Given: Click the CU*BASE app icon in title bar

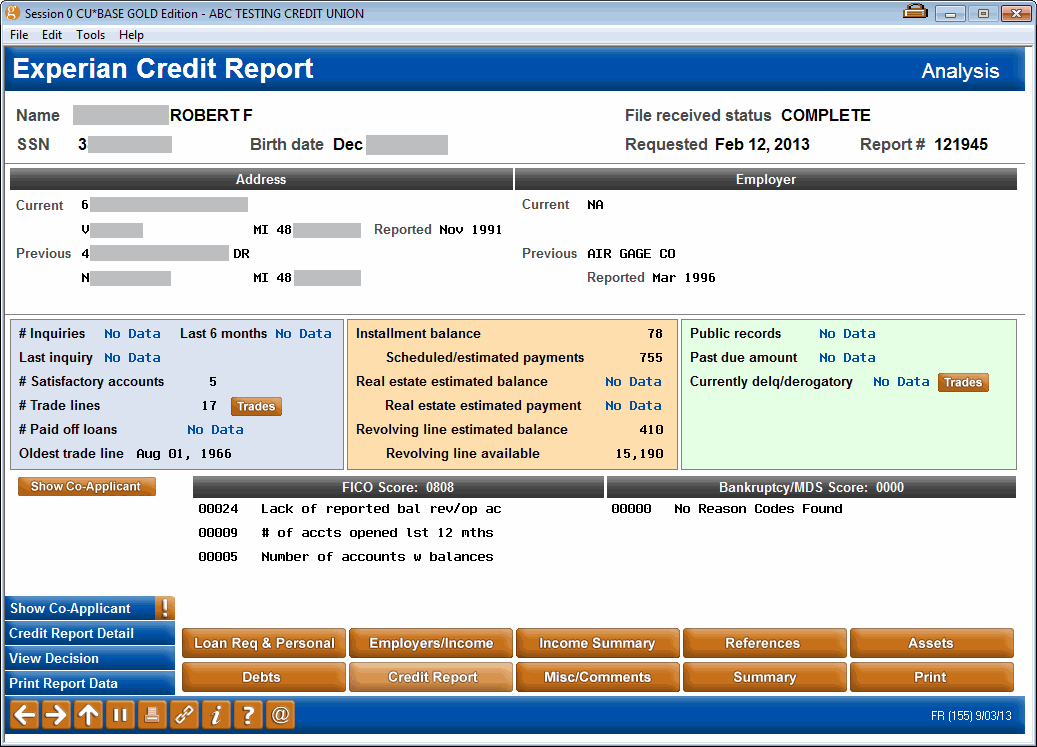Looking at the screenshot, I should tap(13, 13).
